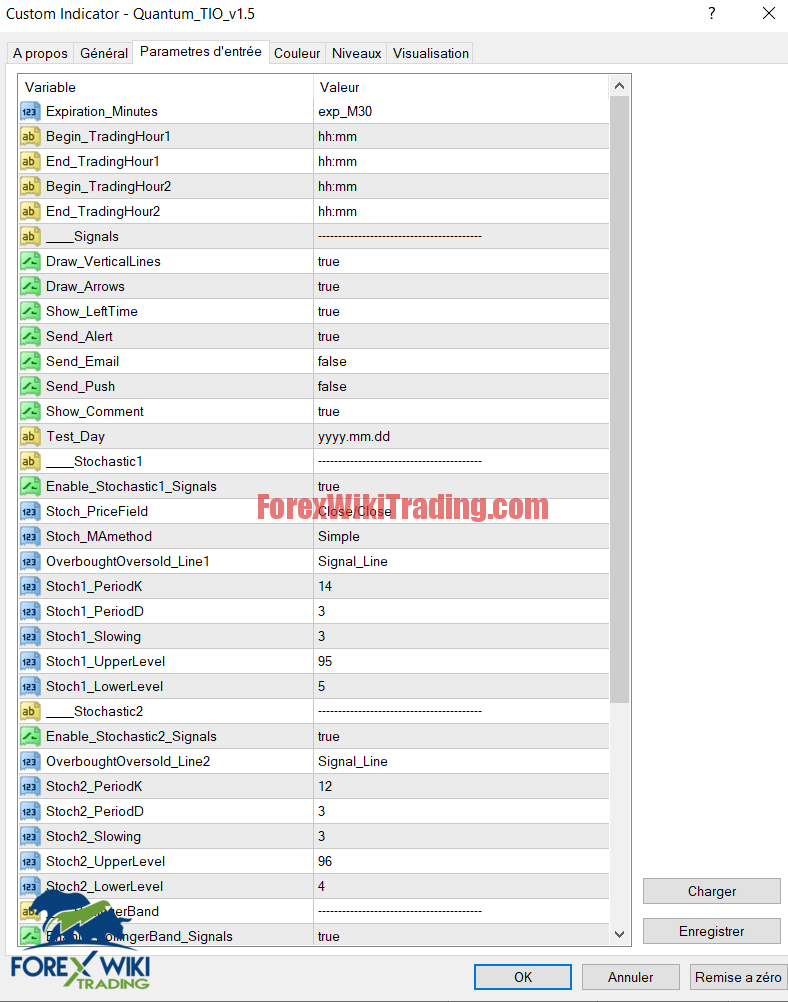Click the Send_Alert boolean type icon
Image resolution: width=788 pixels, height=1002 pixels.
[x=30, y=336]
